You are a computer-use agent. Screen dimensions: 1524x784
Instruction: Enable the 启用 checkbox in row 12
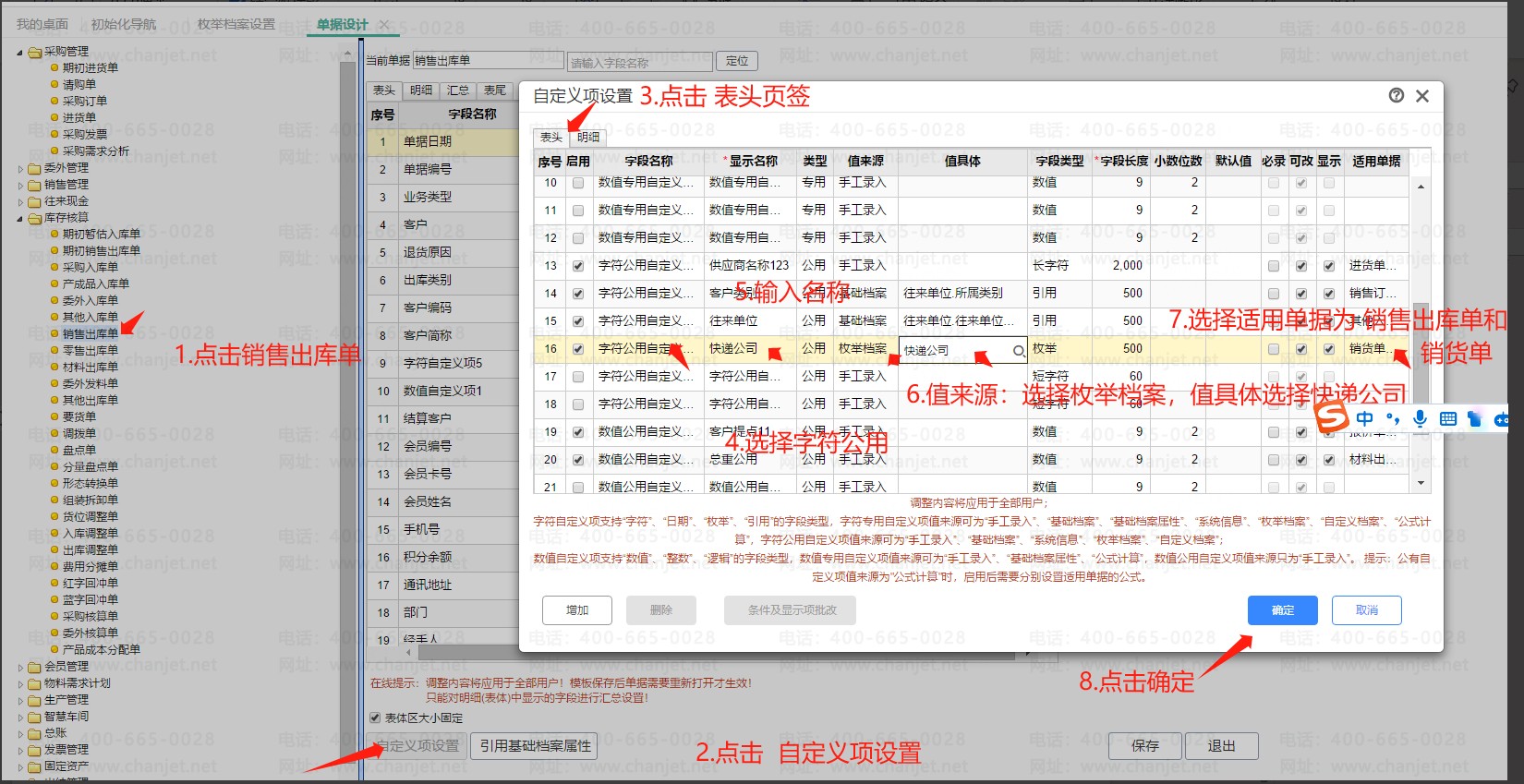coord(578,238)
